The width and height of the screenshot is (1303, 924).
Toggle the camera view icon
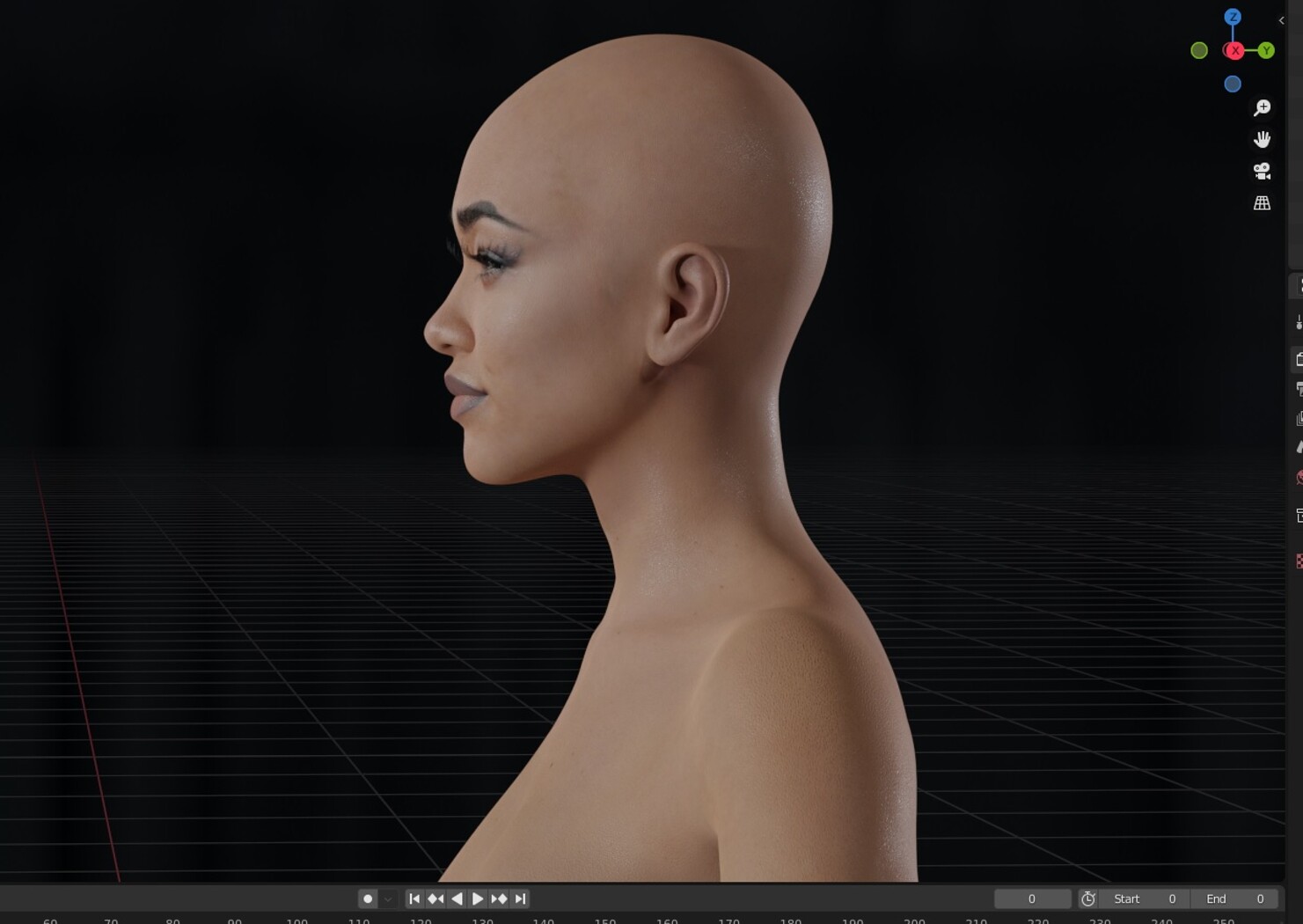(1263, 171)
